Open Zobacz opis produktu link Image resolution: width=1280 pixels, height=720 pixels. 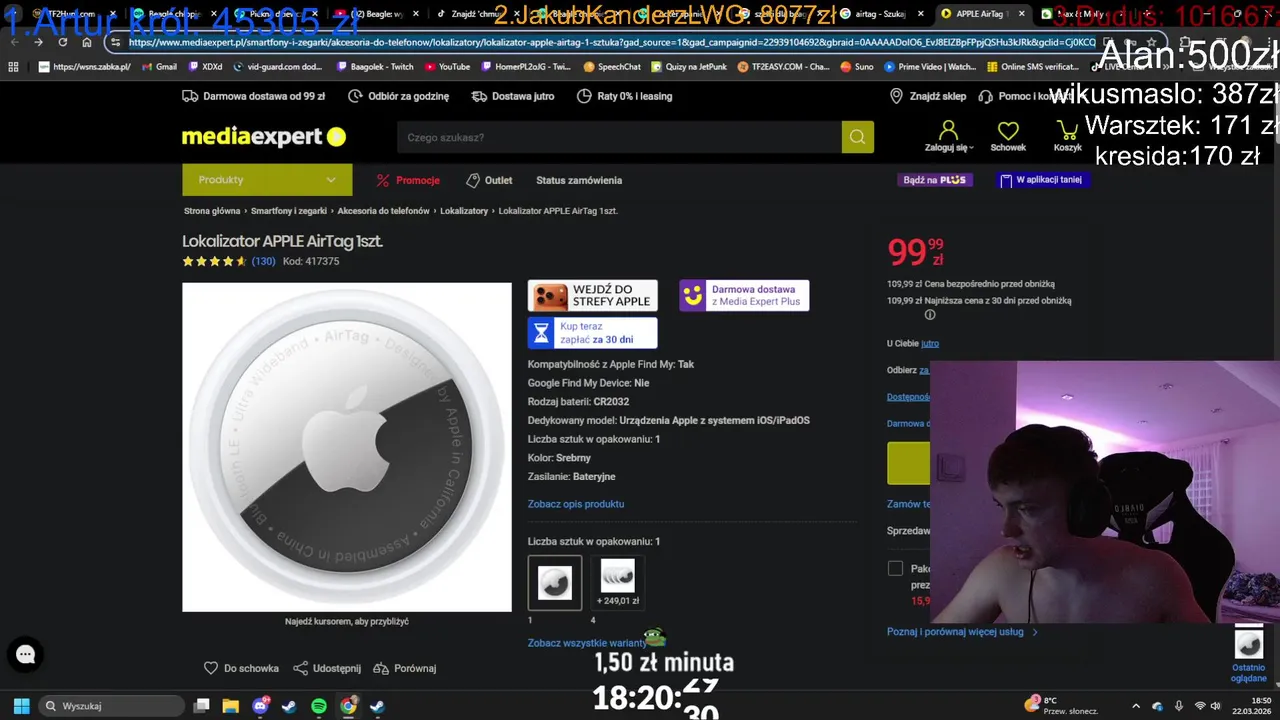pyautogui.click(x=576, y=504)
